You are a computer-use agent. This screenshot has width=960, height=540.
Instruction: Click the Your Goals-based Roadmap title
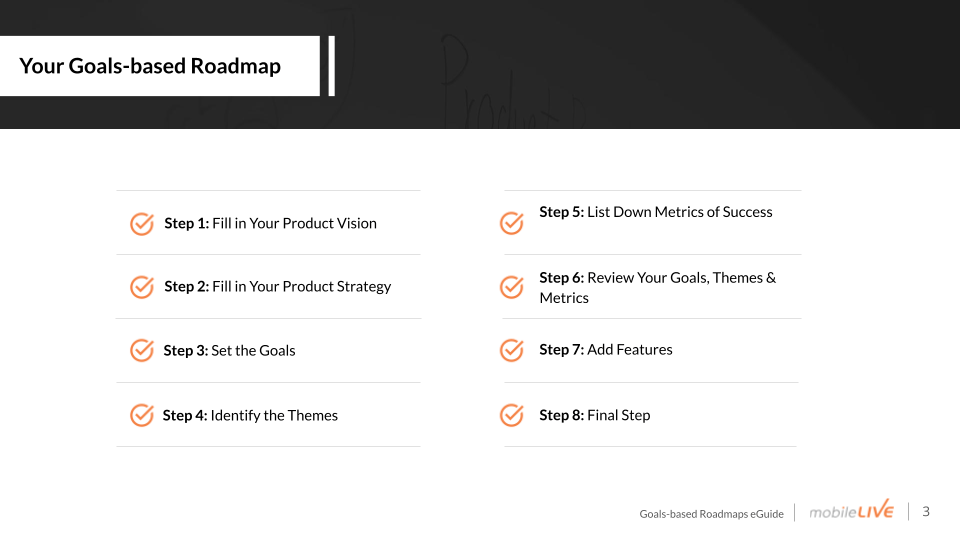150,66
